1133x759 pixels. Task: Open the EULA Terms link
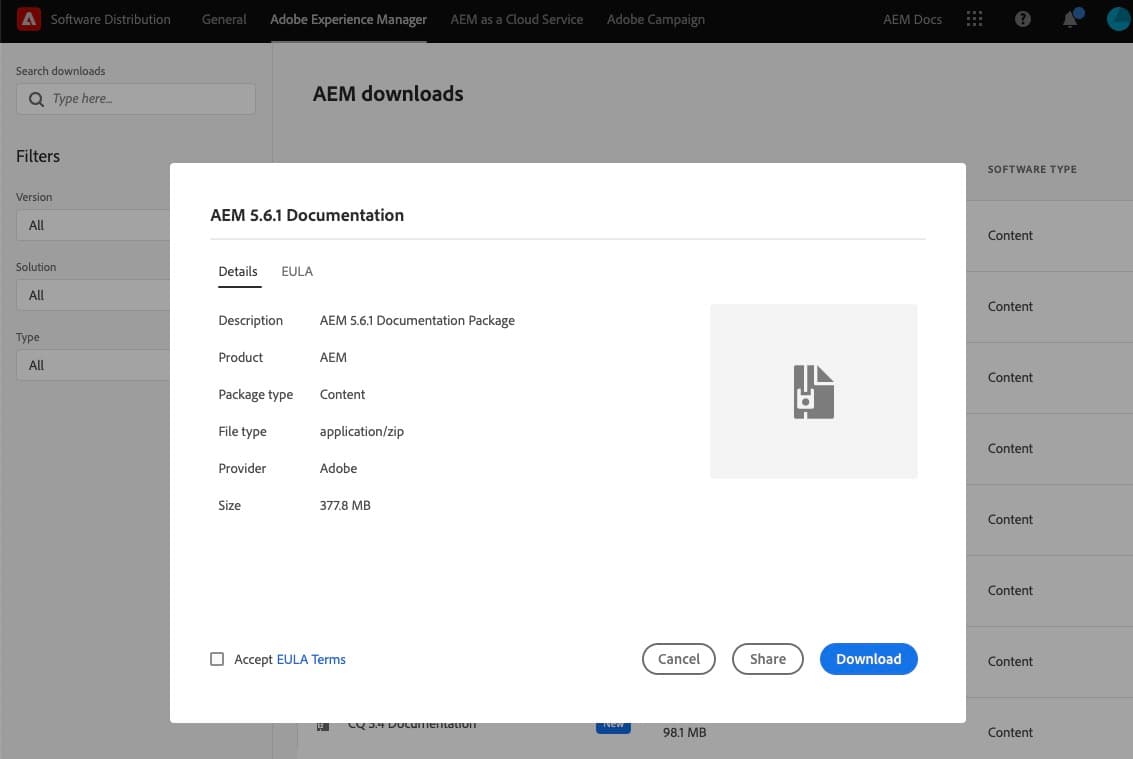[x=311, y=659]
